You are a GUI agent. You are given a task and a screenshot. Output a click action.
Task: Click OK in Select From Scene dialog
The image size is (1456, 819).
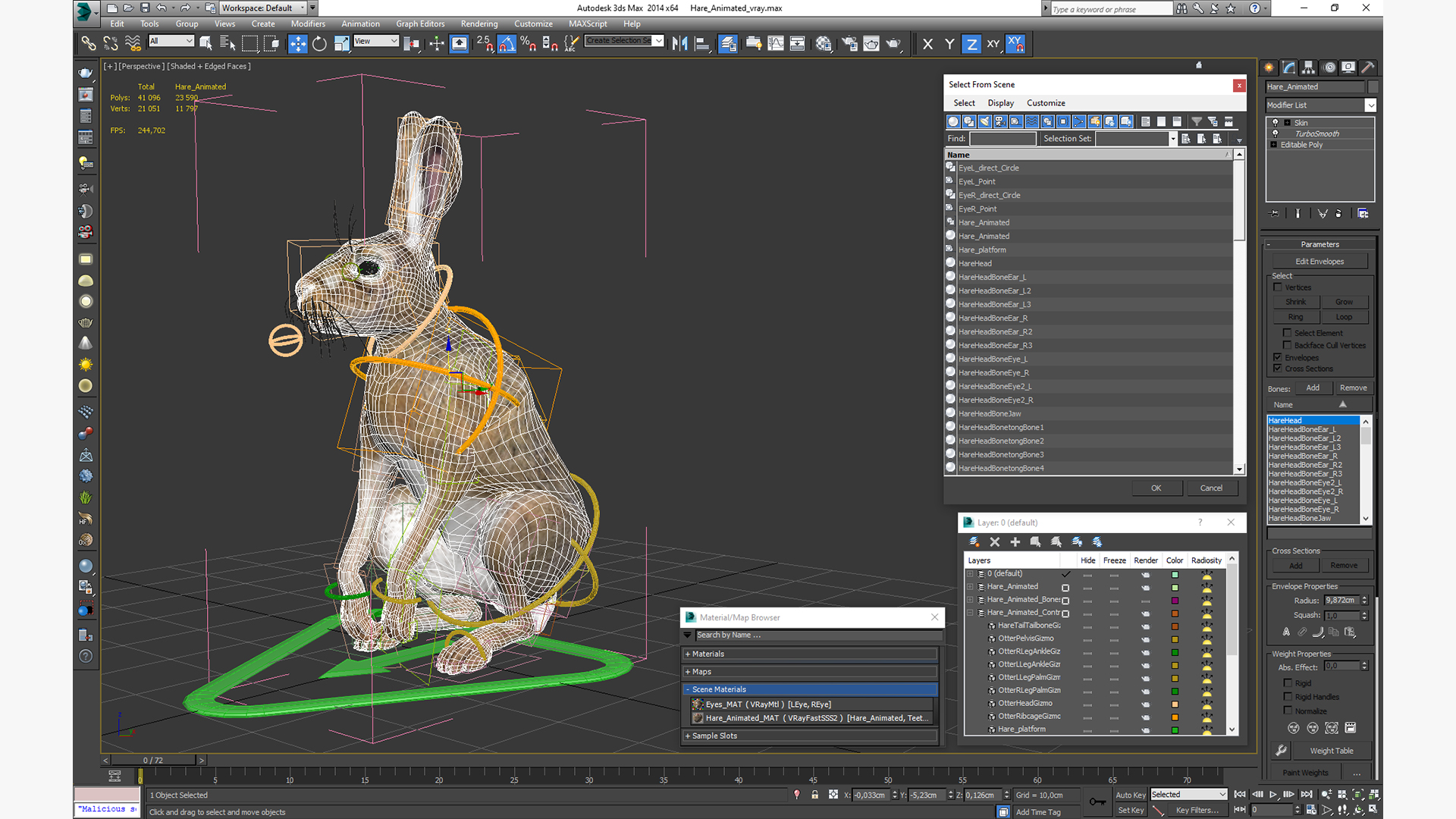1156,488
